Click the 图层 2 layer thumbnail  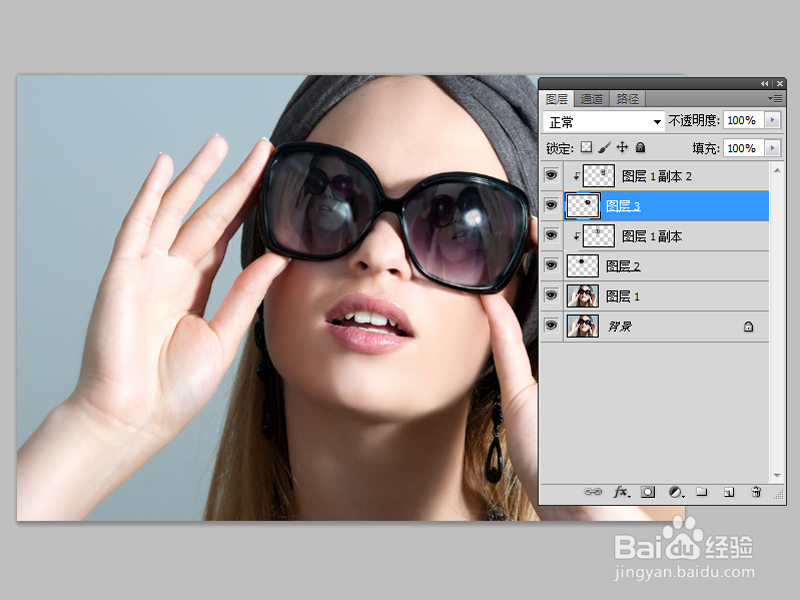click(583, 266)
